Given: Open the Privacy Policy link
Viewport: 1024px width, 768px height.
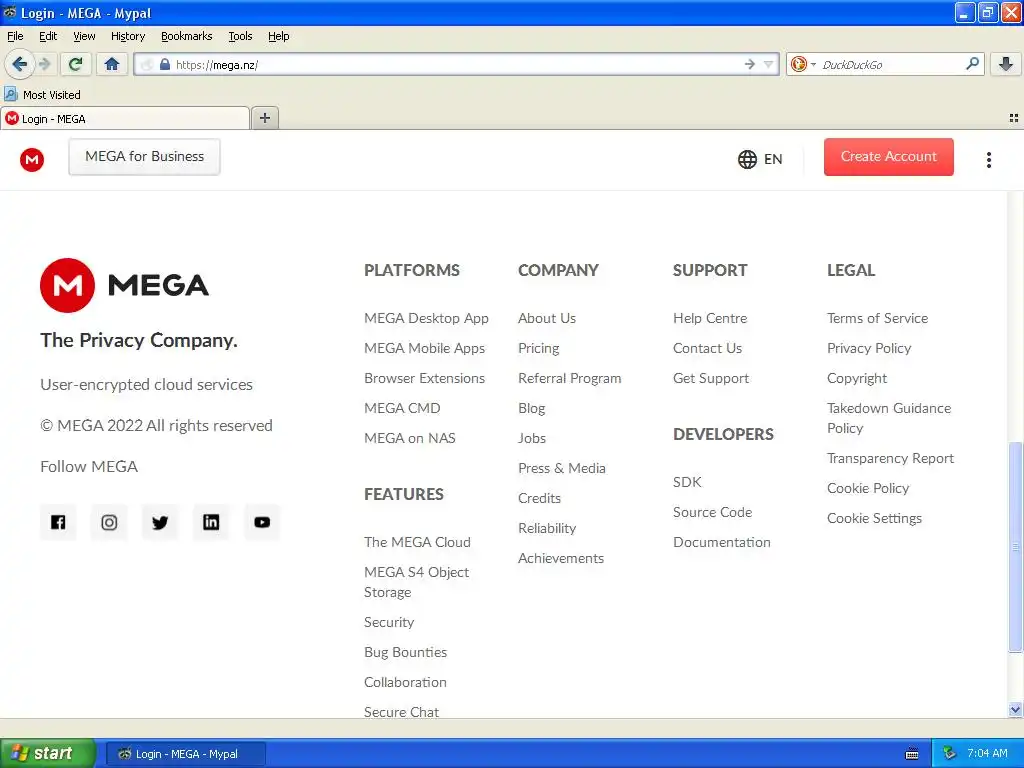Looking at the screenshot, I should point(869,348).
